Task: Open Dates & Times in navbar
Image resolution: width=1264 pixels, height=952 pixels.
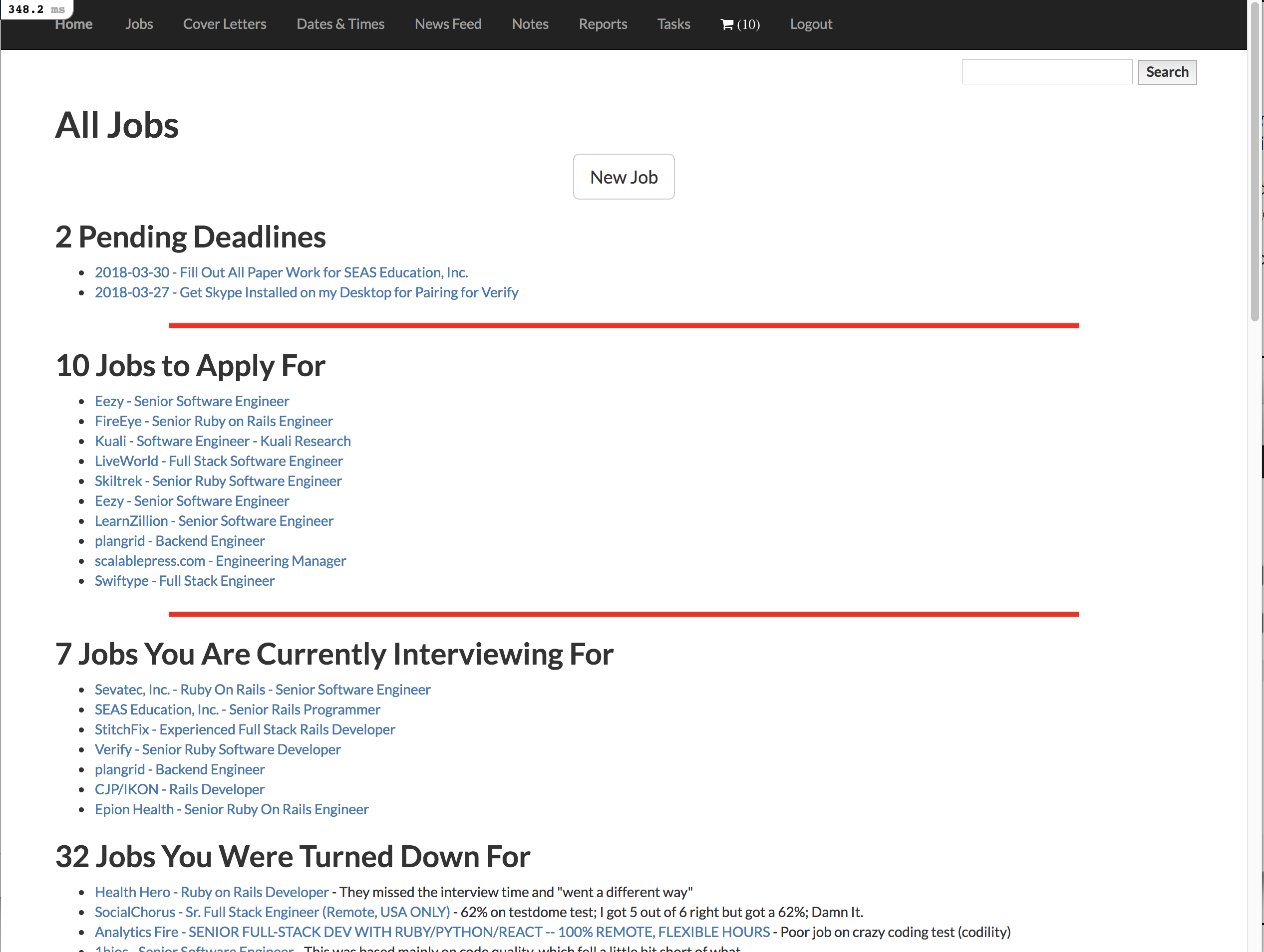Action: coord(340,24)
